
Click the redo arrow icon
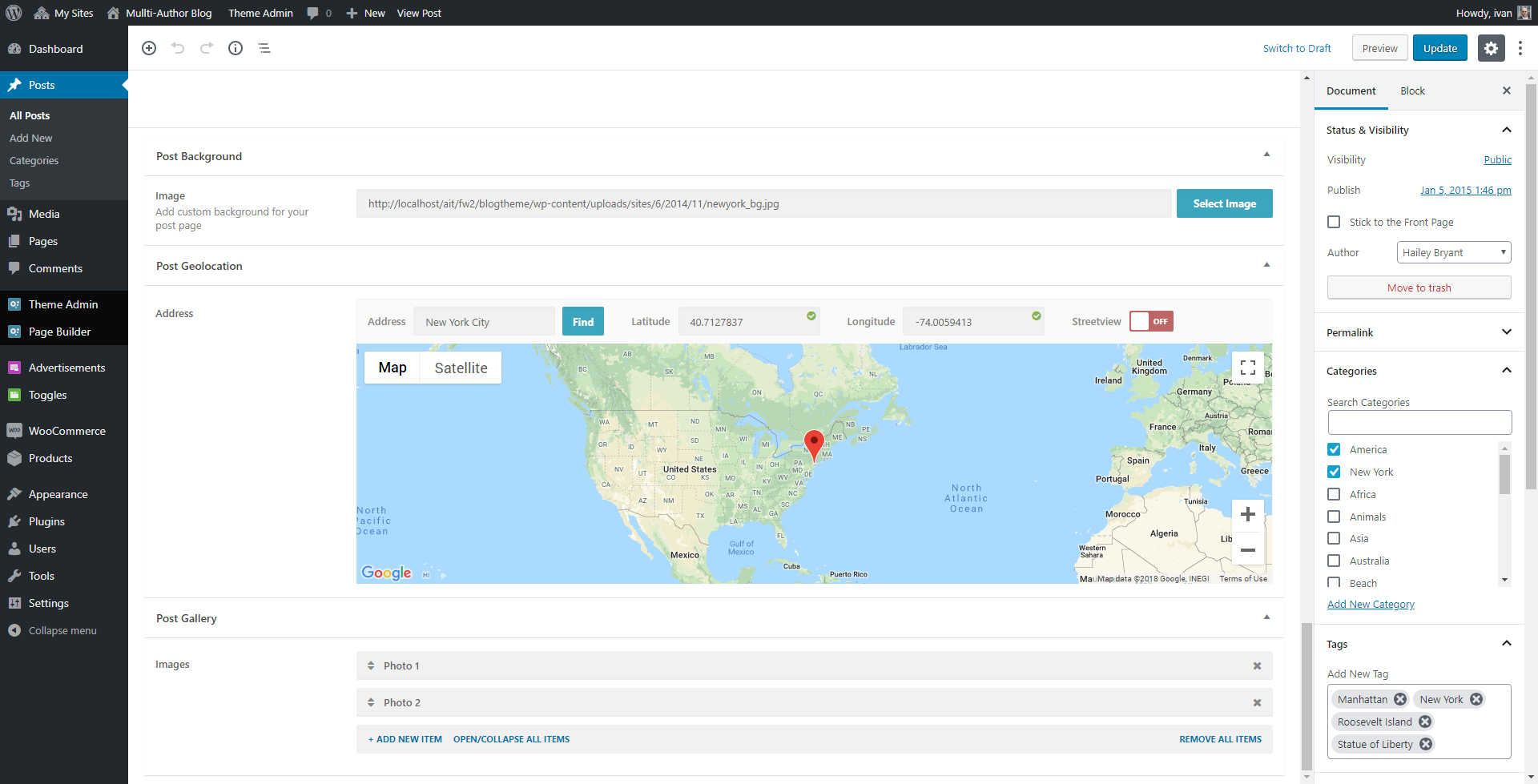coord(207,48)
